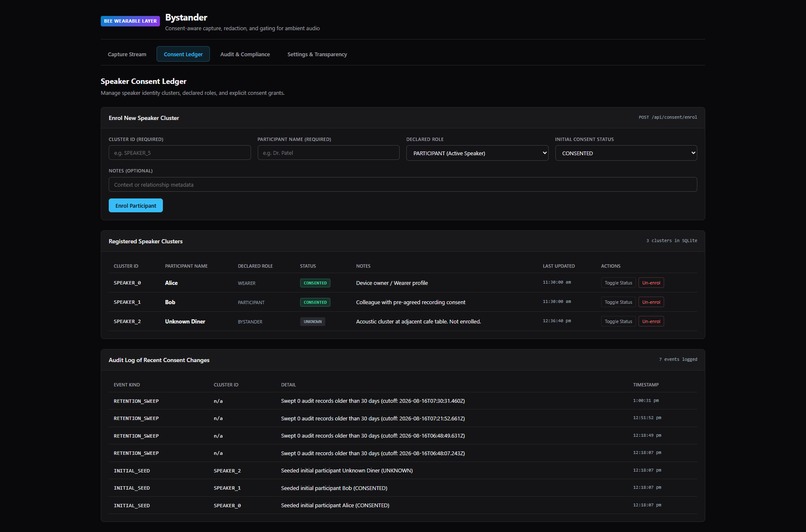Click the Speaker Consent Ledger heading
Screen dimensions: 806x532
[x=143, y=81]
